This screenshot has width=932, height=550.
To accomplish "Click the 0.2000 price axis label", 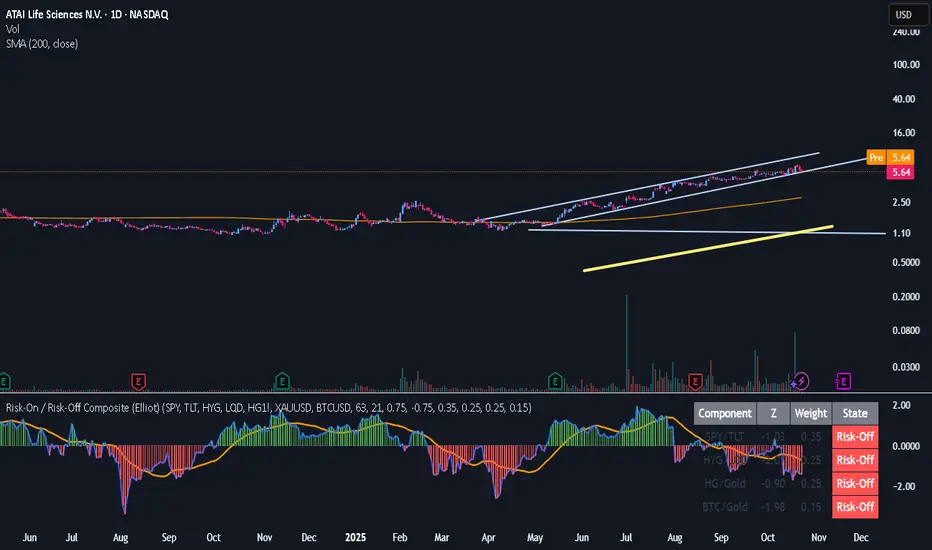I will (906, 297).
